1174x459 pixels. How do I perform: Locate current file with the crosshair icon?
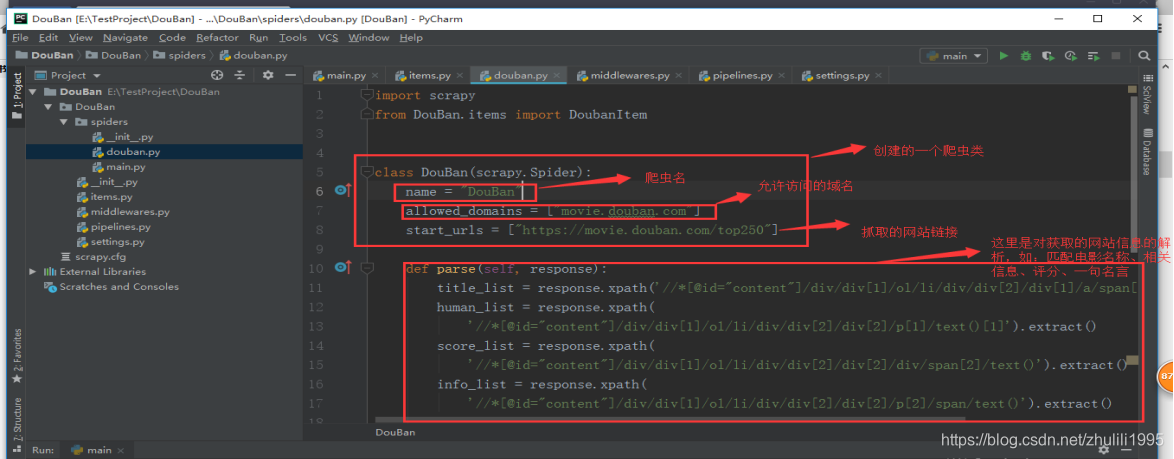[217, 75]
